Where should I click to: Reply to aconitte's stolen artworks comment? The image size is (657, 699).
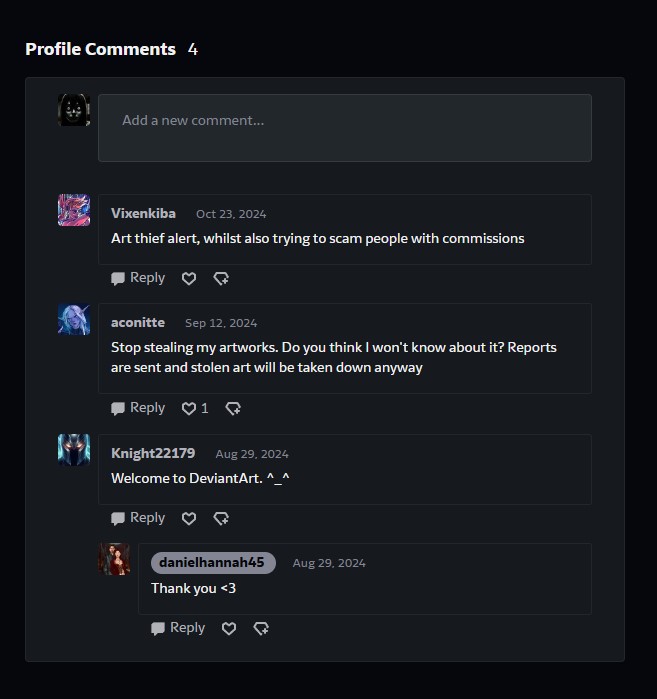[x=138, y=408]
